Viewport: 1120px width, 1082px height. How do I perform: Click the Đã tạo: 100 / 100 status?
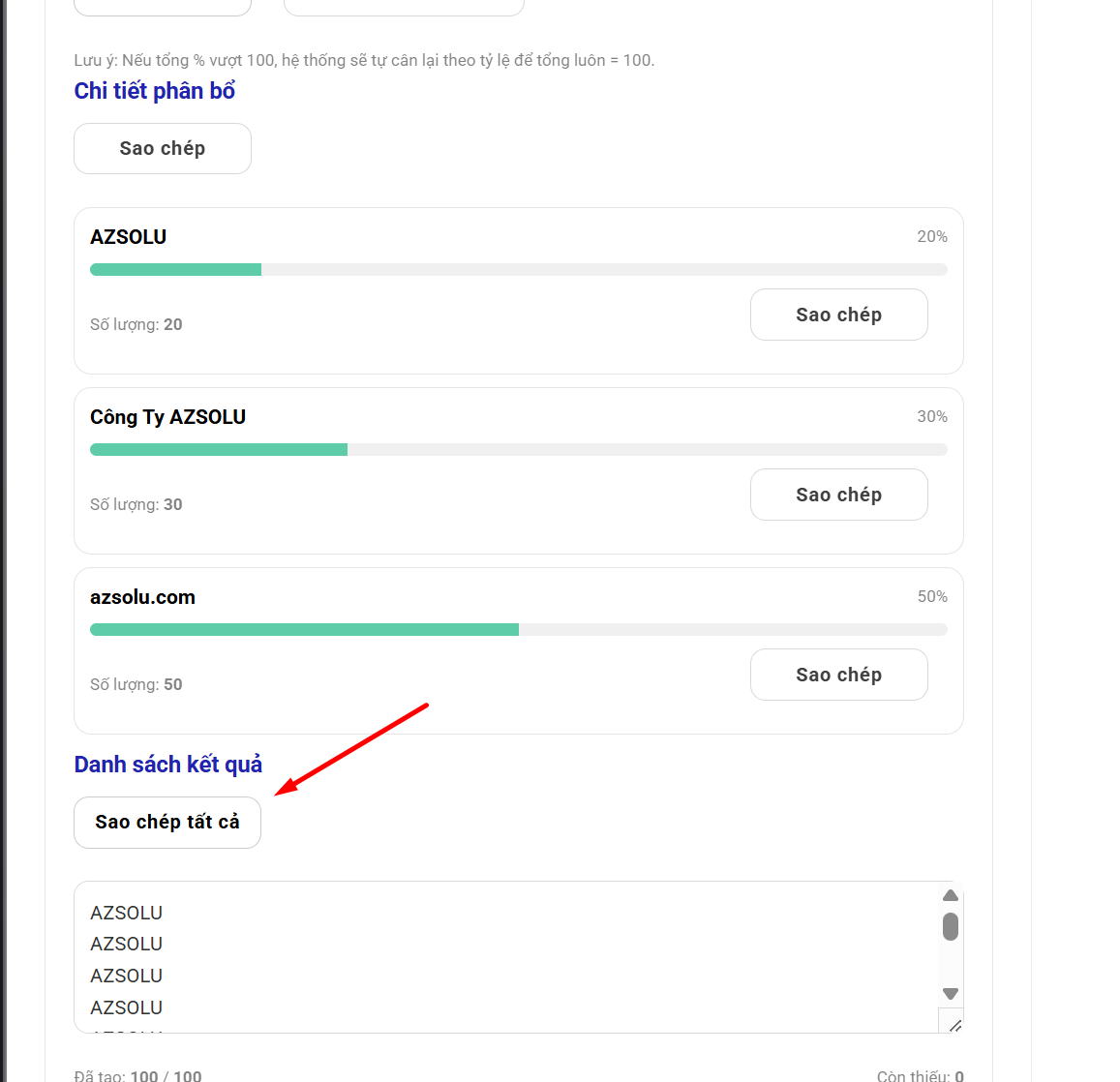point(137,1075)
